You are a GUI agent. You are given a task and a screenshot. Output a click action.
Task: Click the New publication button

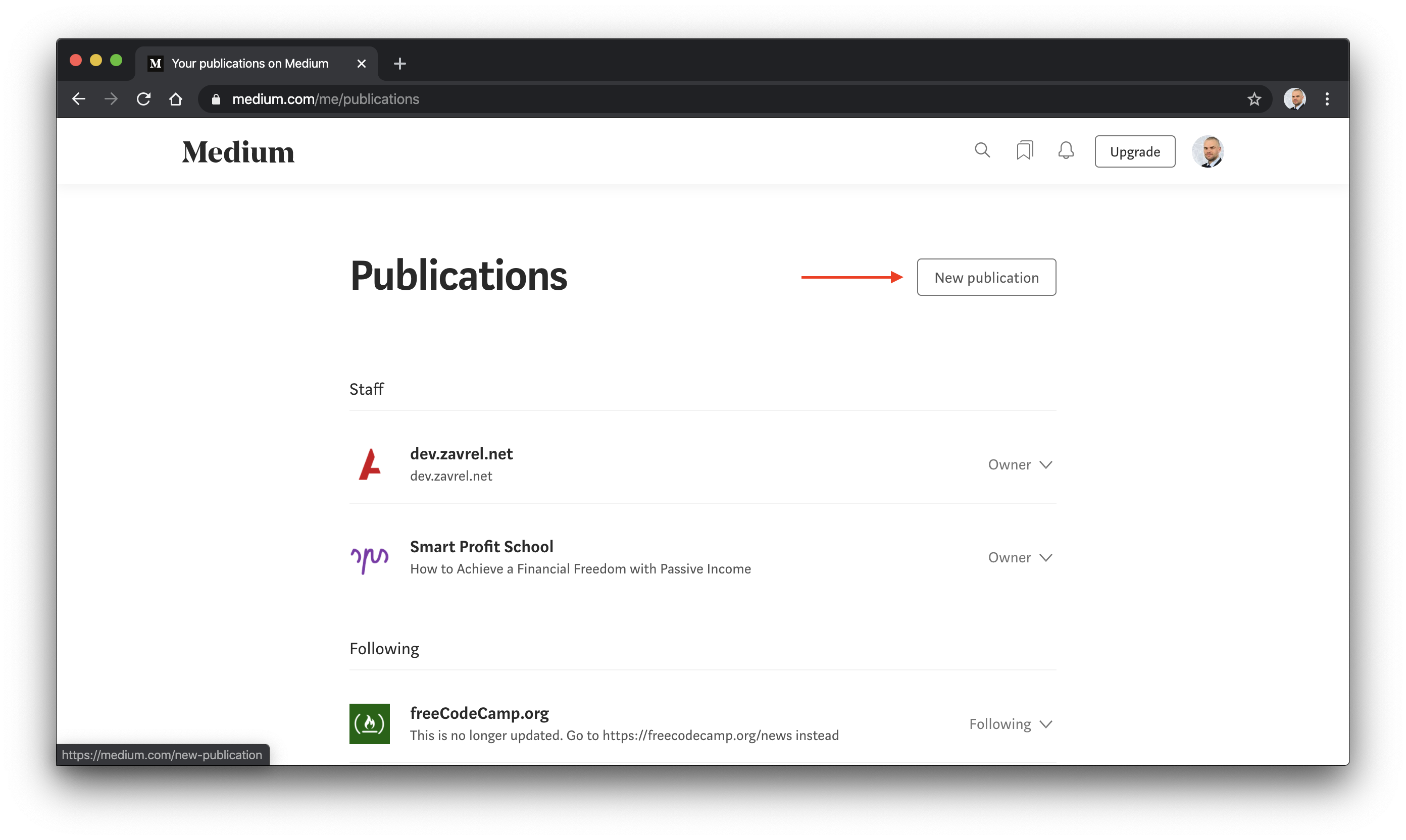coord(986,277)
